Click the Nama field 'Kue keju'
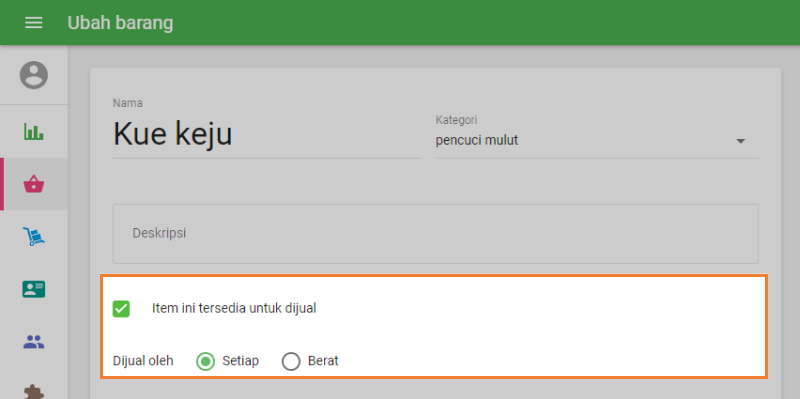800x399 pixels. point(266,134)
